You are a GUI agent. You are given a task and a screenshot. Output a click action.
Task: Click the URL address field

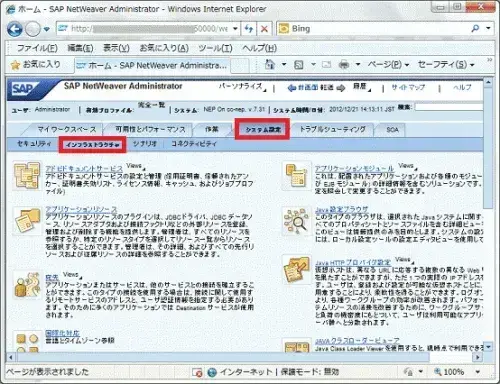point(143,29)
